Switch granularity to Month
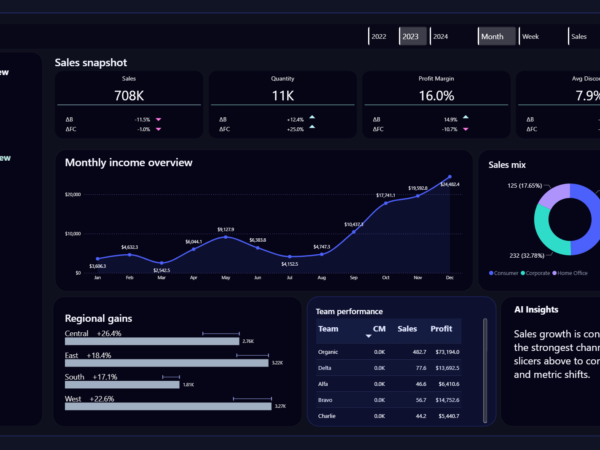Image resolution: width=600 pixels, height=450 pixels. pos(497,36)
